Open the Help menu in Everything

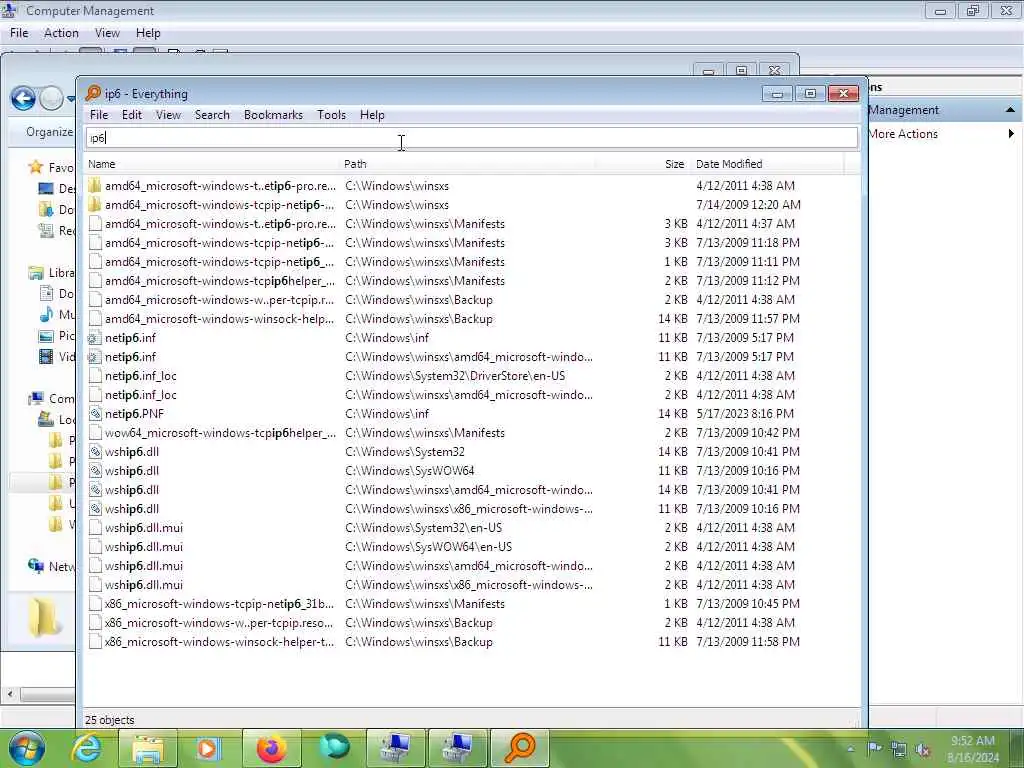(372, 115)
